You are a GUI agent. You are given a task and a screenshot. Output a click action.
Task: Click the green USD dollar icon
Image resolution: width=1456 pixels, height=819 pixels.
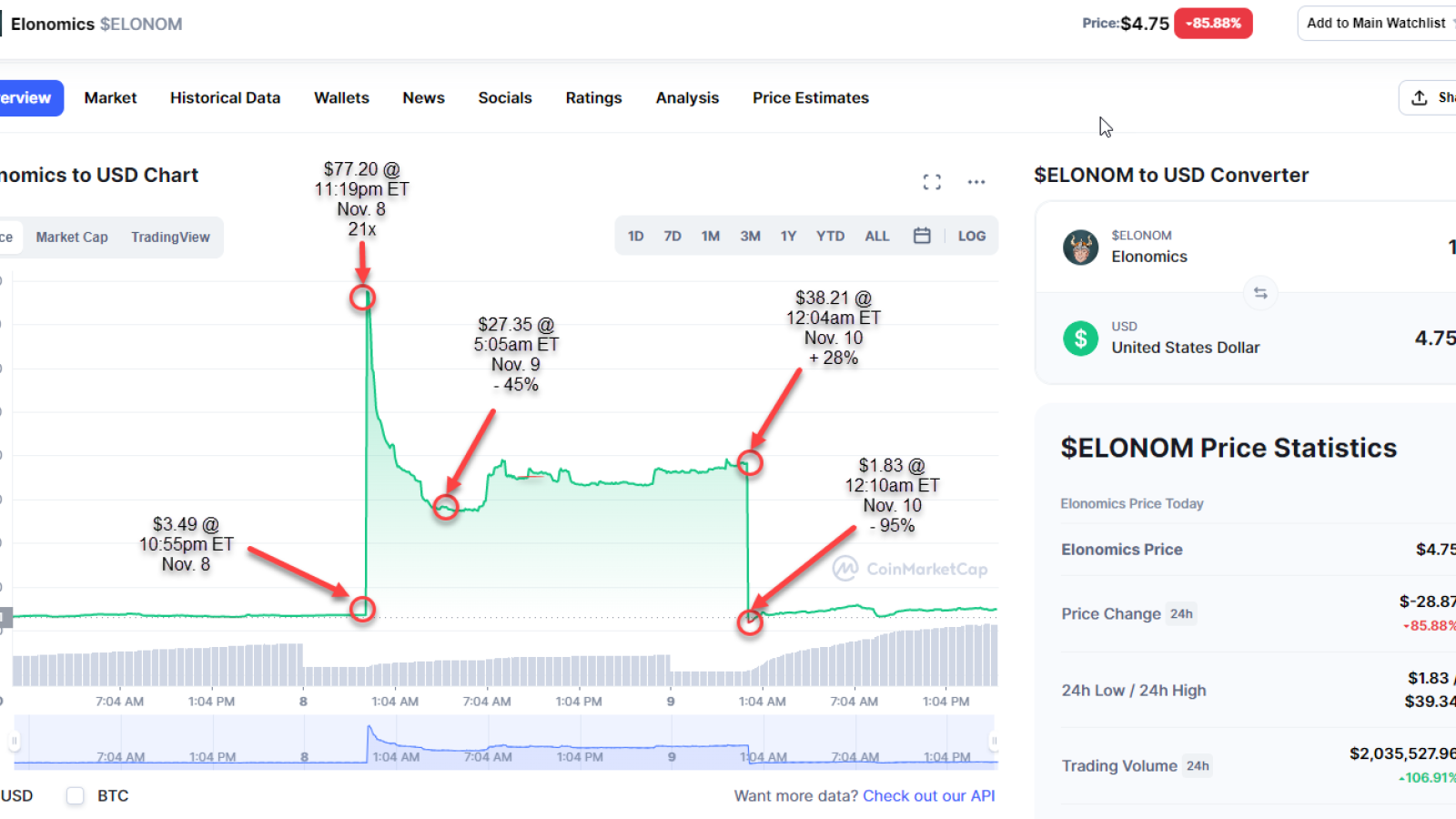[x=1080, y=339]
